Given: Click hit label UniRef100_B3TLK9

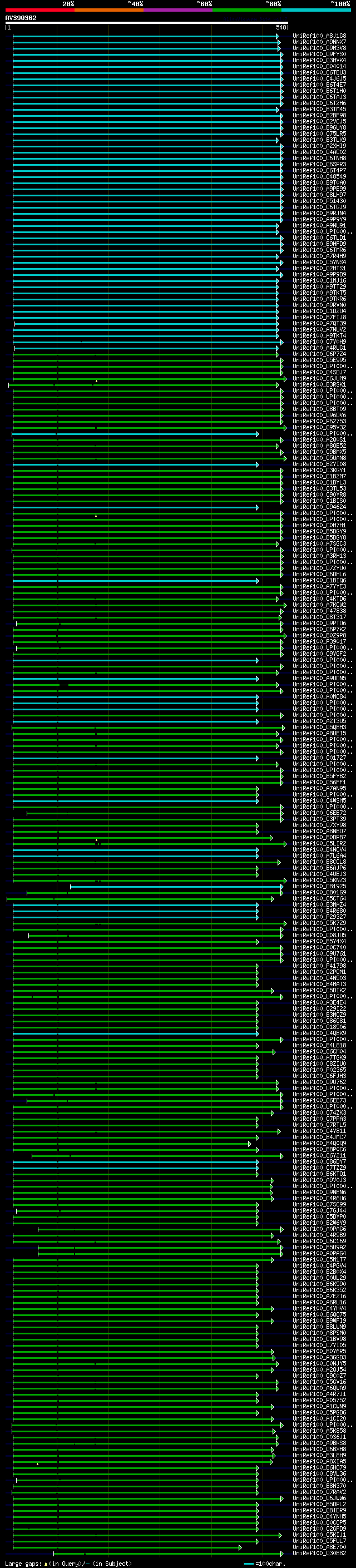Looking at the screenshot, I should 319,140.
